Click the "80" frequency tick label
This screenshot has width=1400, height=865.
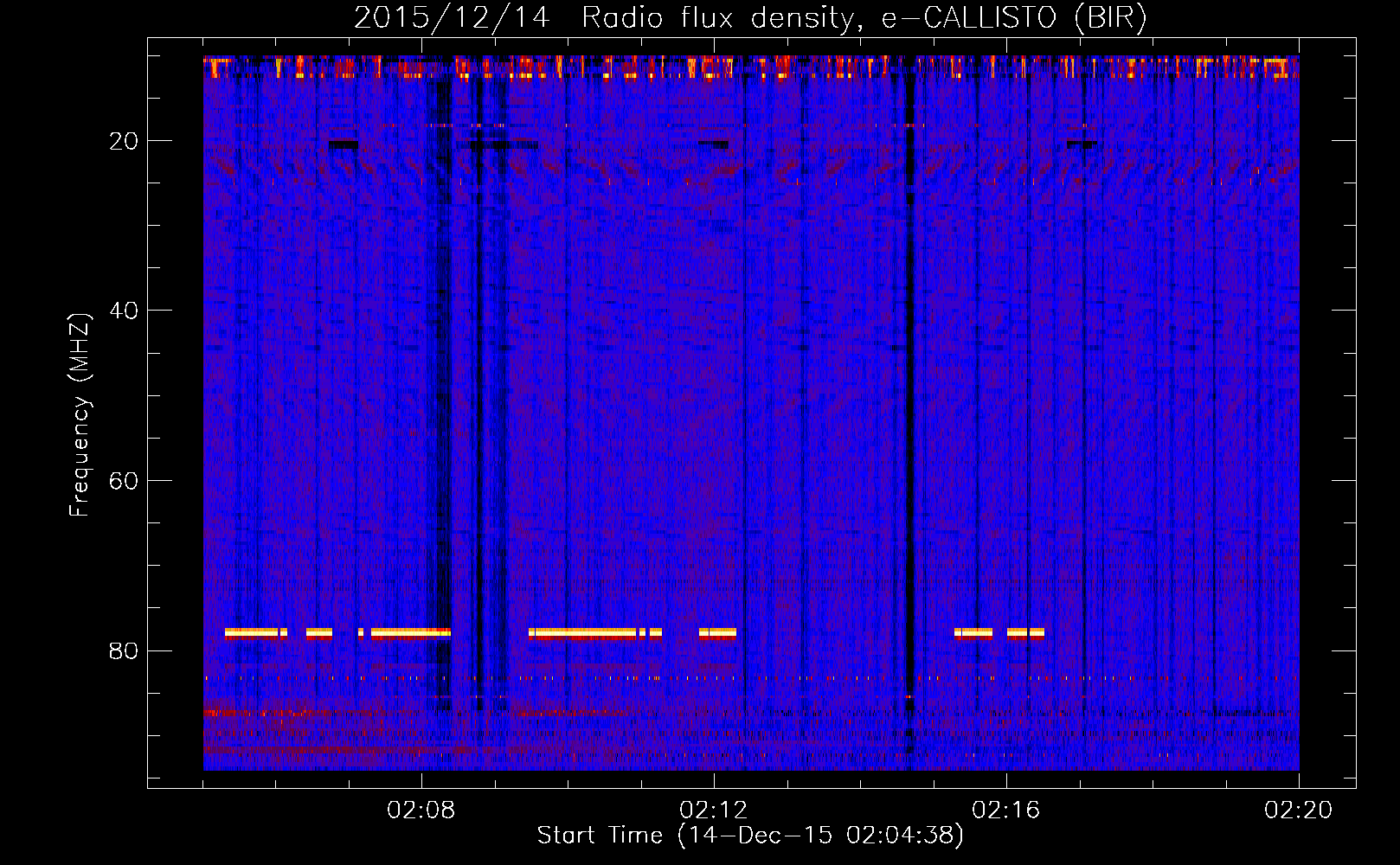click(x=124, y=651)
